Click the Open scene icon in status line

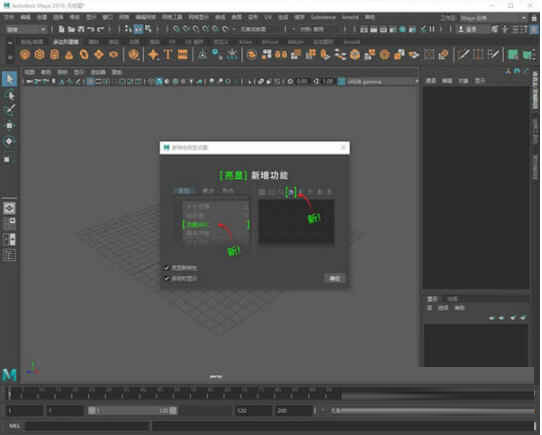coord(71,29)
